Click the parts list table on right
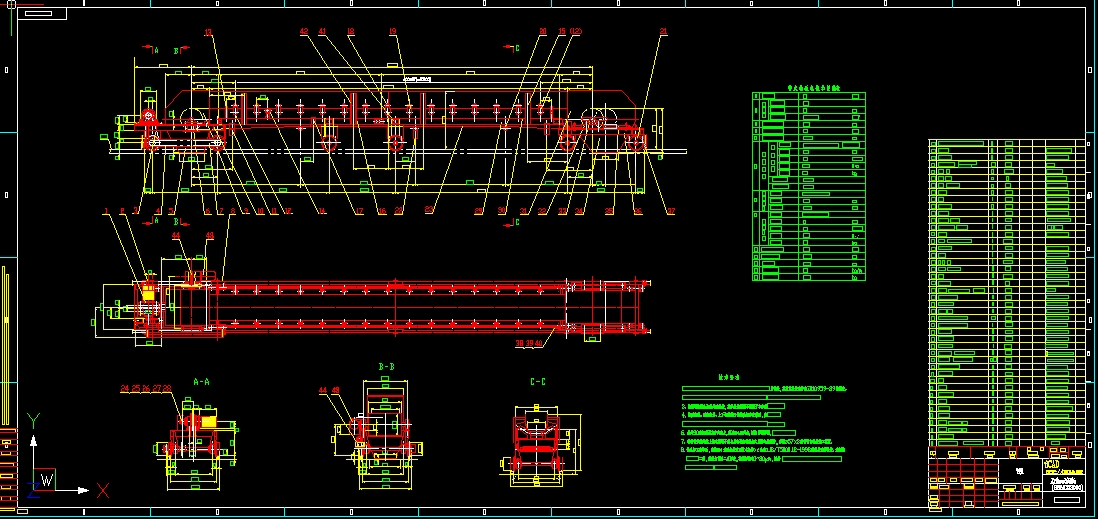 coord(1008,293)
